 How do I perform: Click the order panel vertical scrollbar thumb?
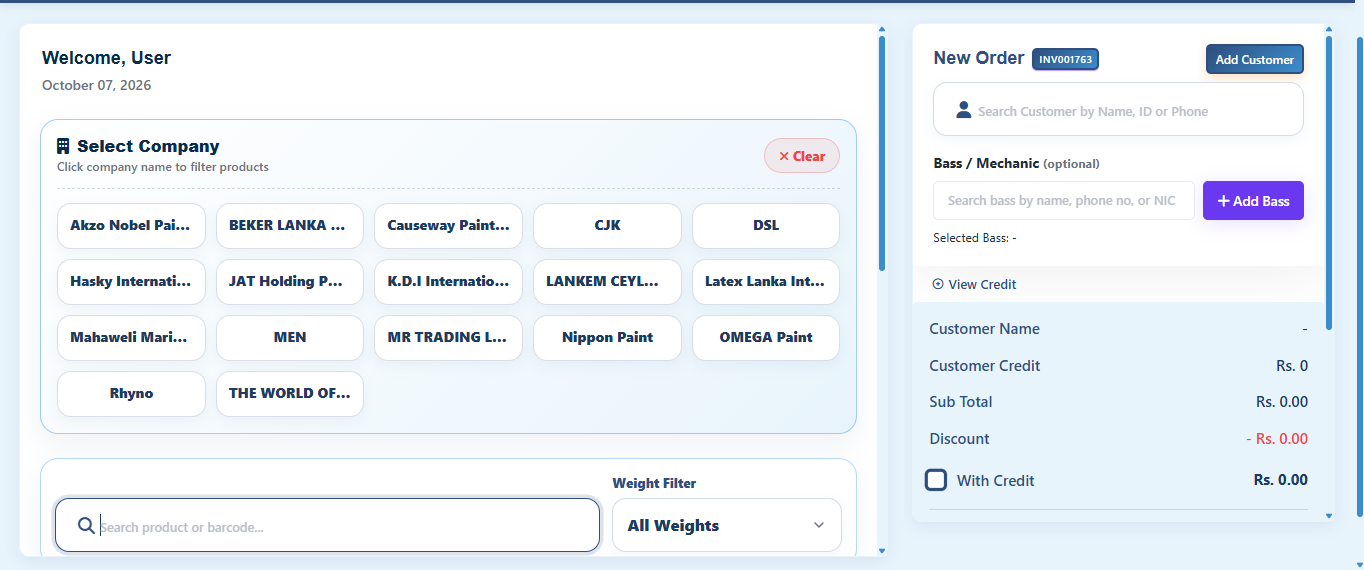click(1329, 183)
